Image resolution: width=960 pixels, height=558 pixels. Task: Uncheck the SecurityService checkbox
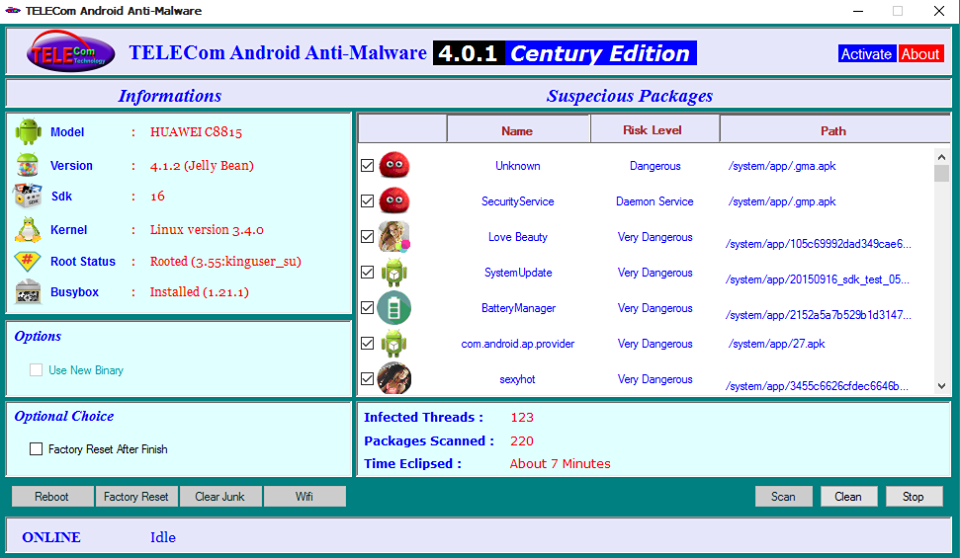tap(367, 201)
